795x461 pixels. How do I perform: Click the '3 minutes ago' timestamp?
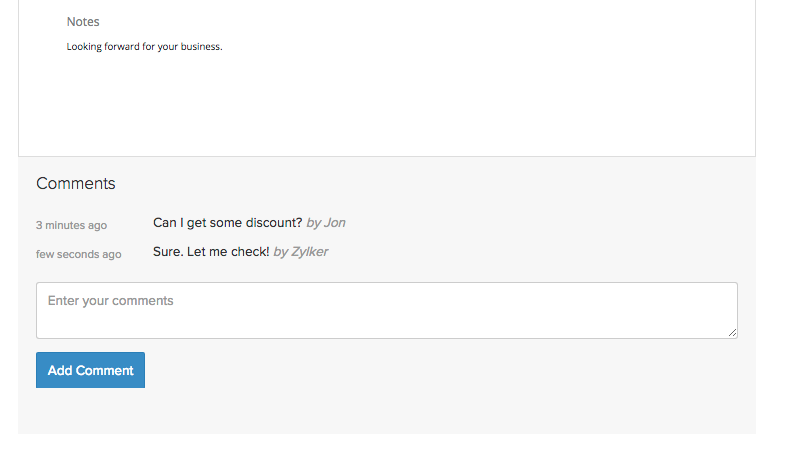pos(71,226)
